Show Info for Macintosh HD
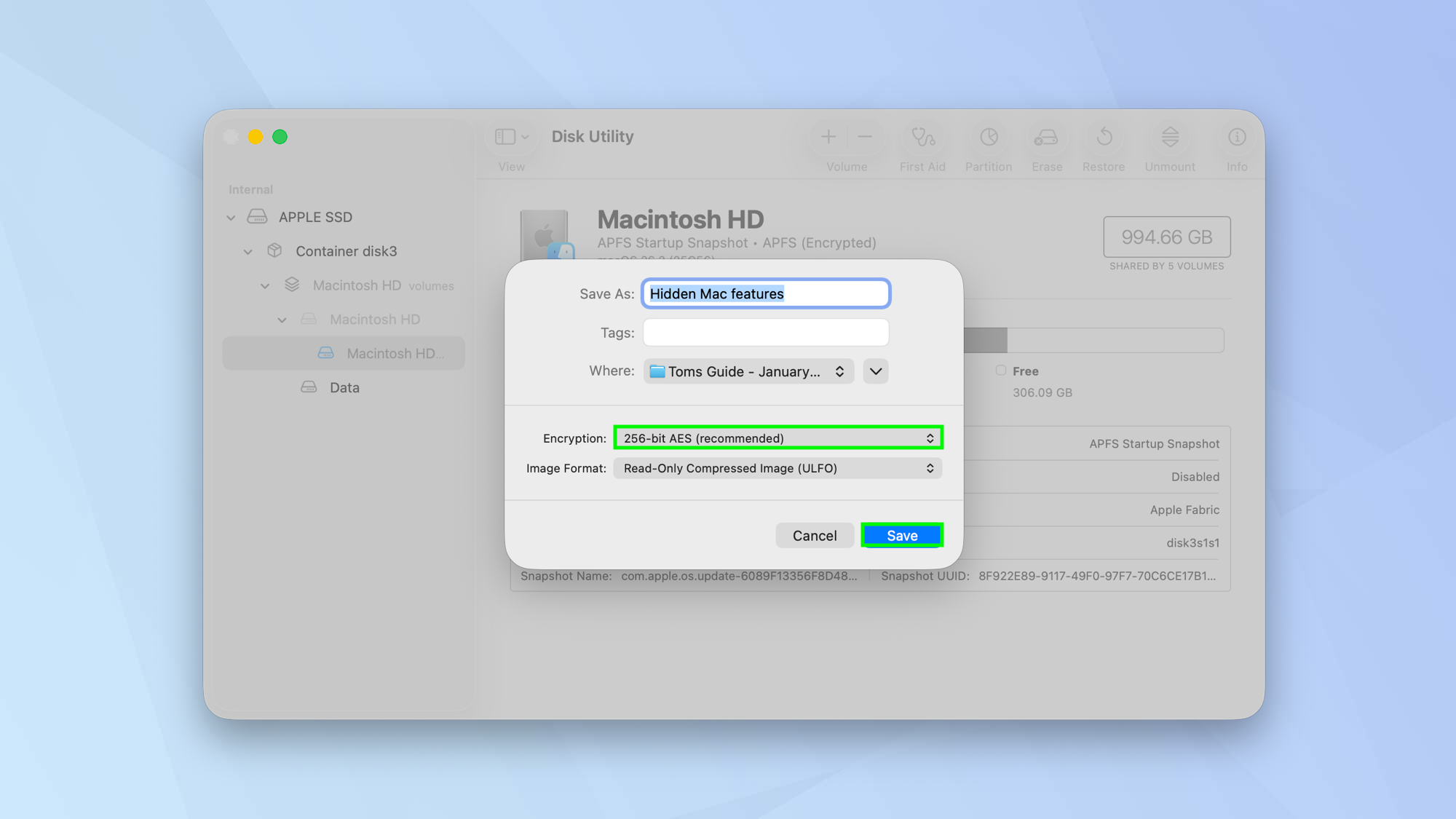 (x=1236, y=143)
